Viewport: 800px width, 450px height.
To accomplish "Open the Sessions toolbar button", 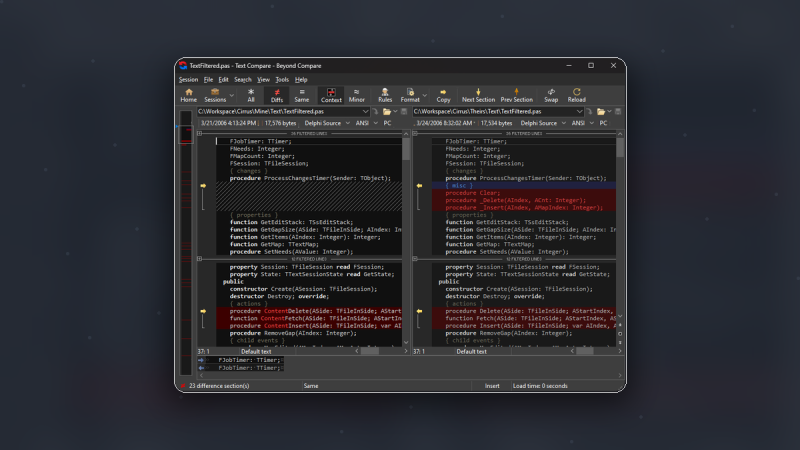I will pyautogui.click(x=215, y=95).
